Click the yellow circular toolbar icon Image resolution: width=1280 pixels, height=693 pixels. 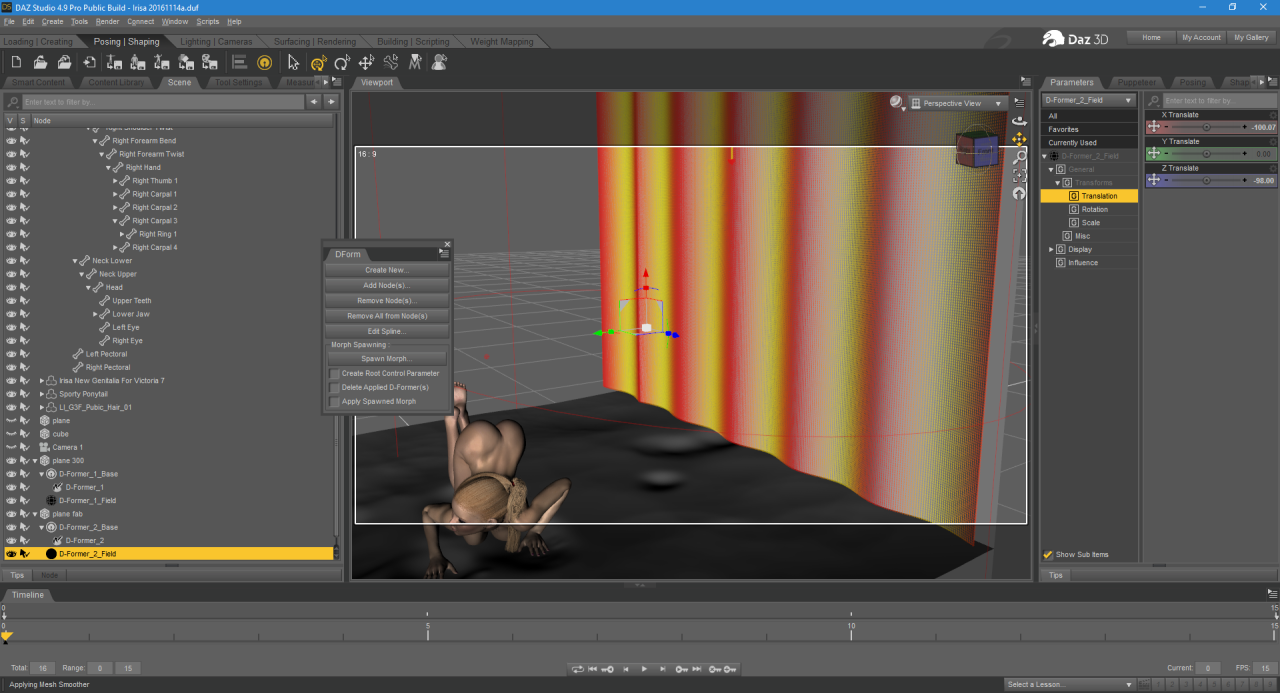tap(264, 63)
